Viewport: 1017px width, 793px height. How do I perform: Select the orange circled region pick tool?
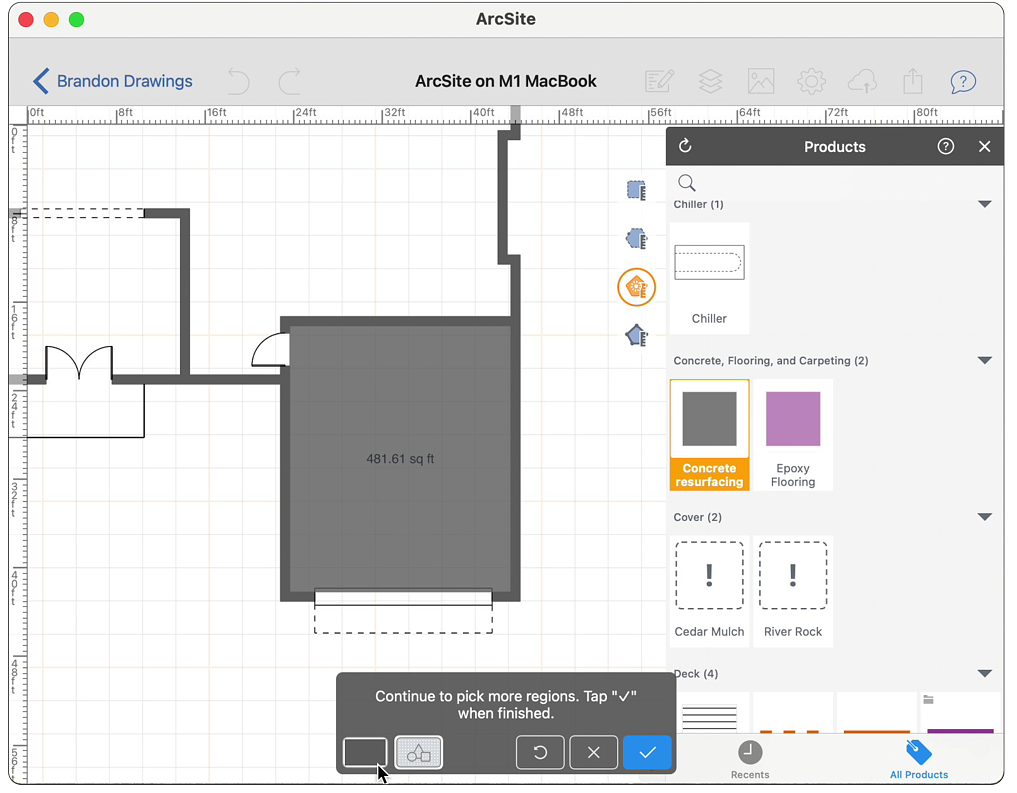pos(636,287)
